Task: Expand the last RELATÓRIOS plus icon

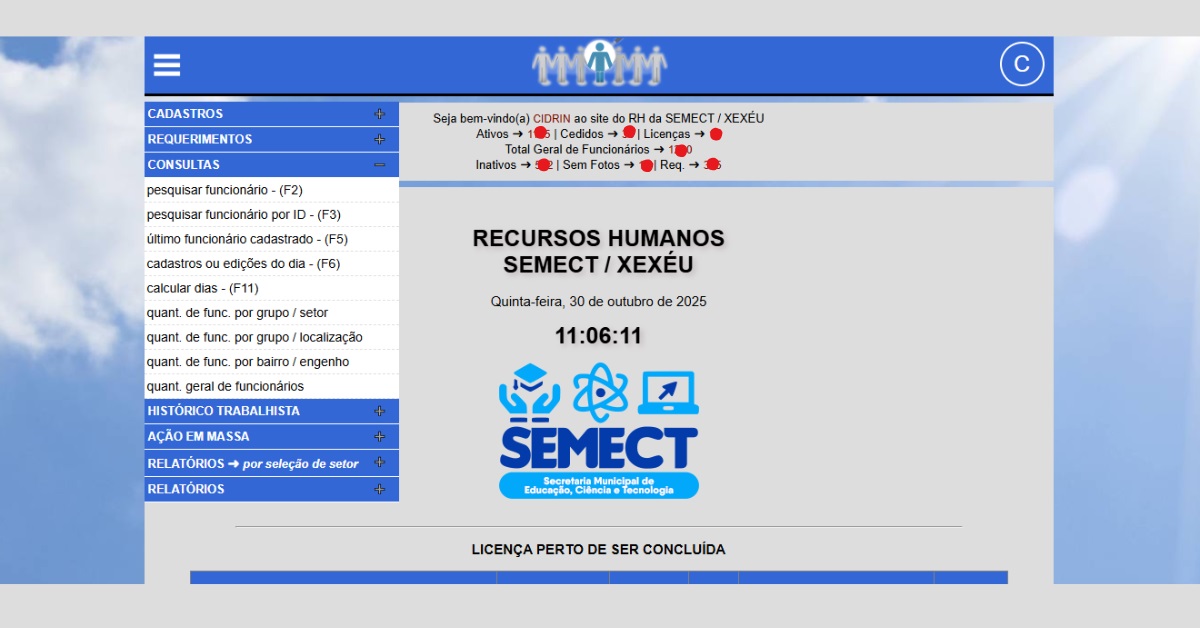Action: (x=379, y=489)
